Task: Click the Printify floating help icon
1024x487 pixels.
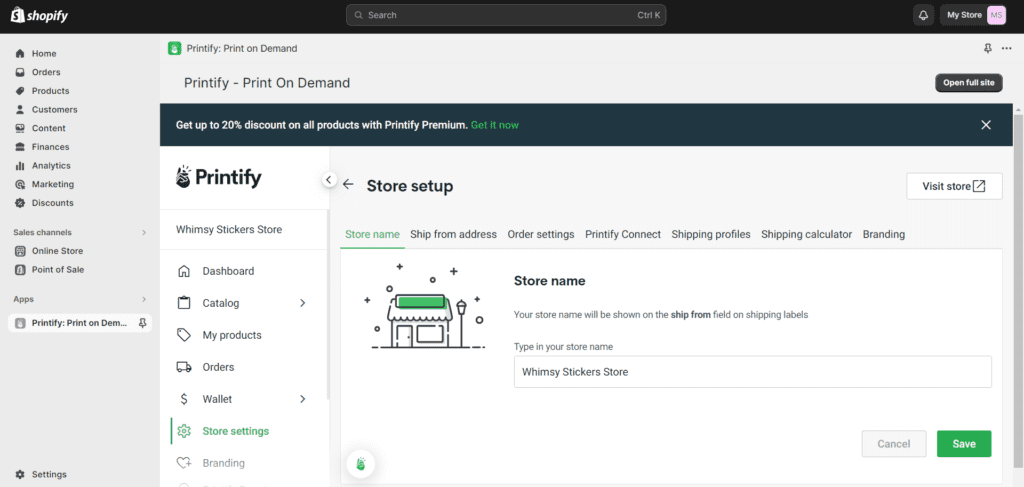Action: pyautogui.click(x=361, y=463)
